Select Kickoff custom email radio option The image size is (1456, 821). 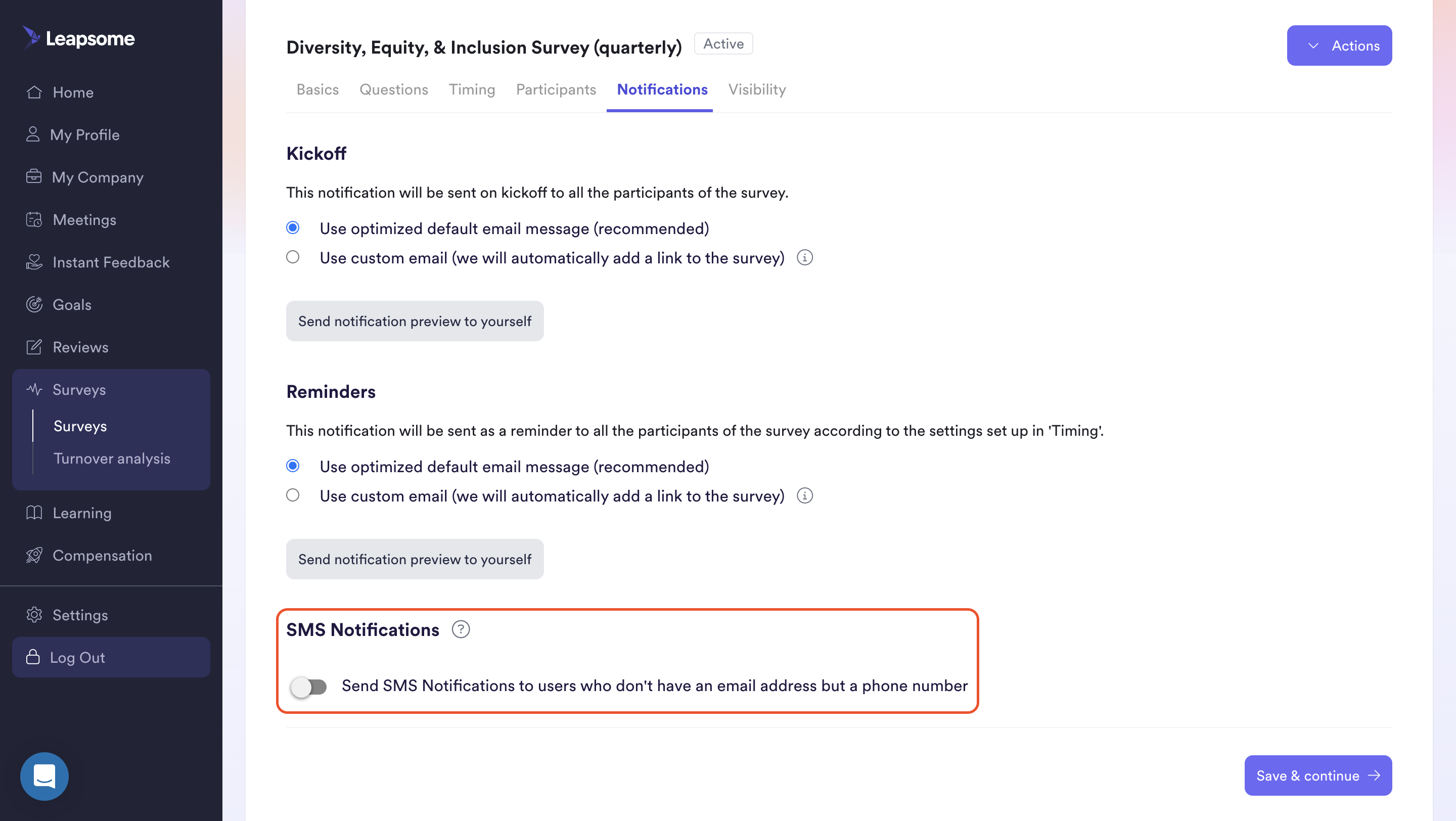click(293, 257)
